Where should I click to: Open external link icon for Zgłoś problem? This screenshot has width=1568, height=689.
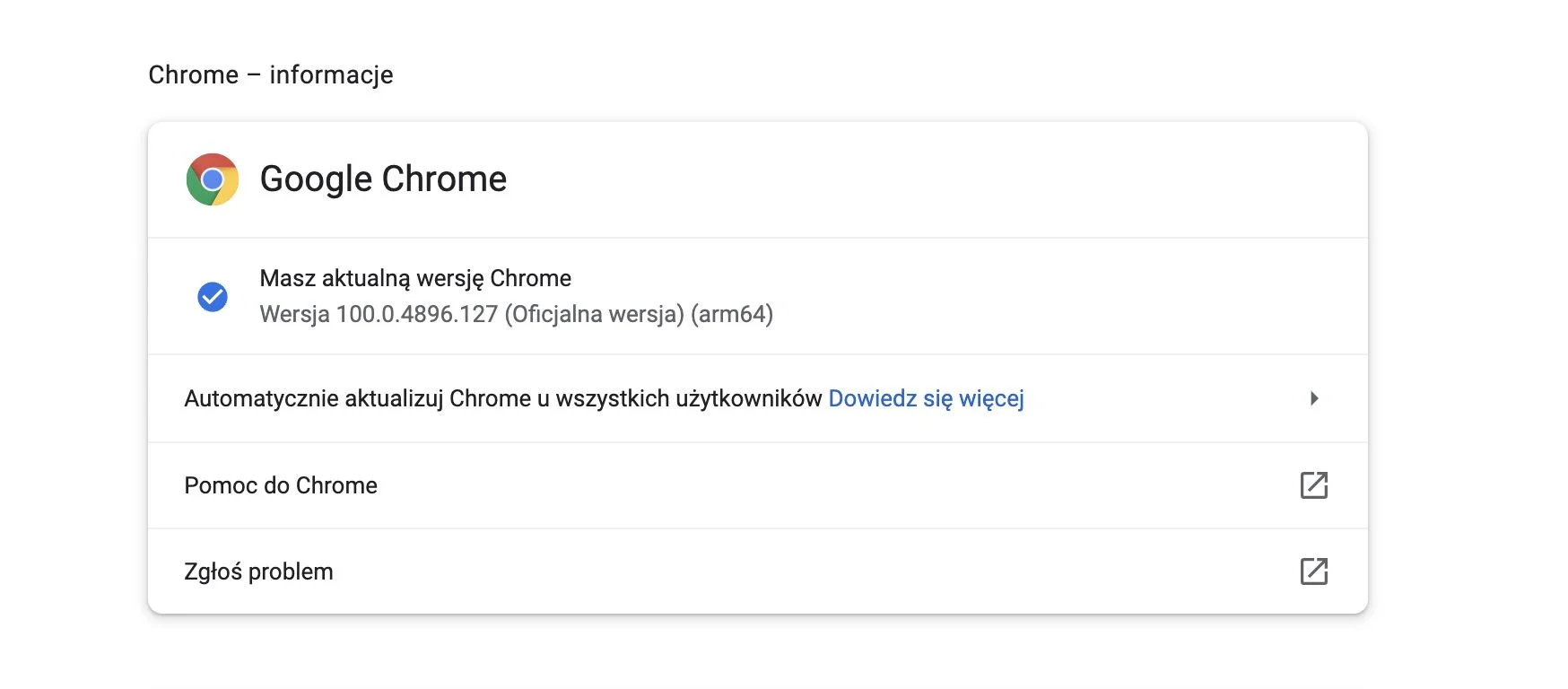click(1314, 571)
